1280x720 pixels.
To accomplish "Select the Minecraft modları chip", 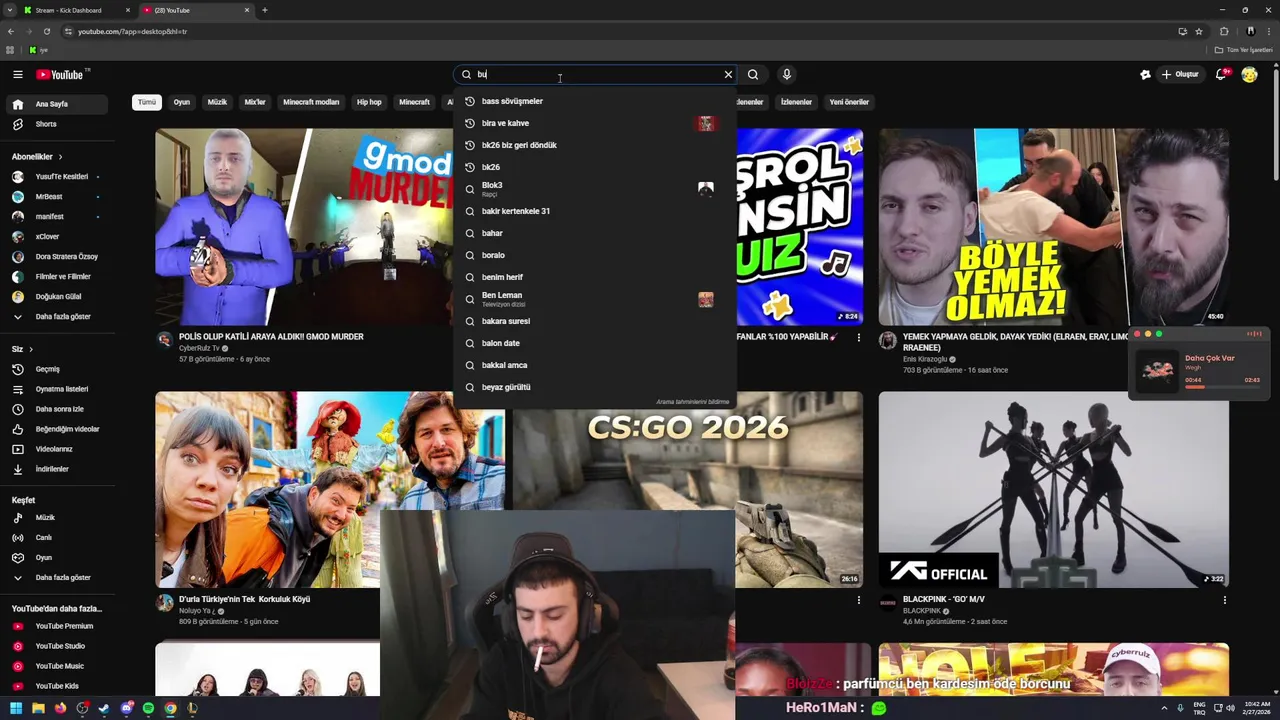I will 311,102.
